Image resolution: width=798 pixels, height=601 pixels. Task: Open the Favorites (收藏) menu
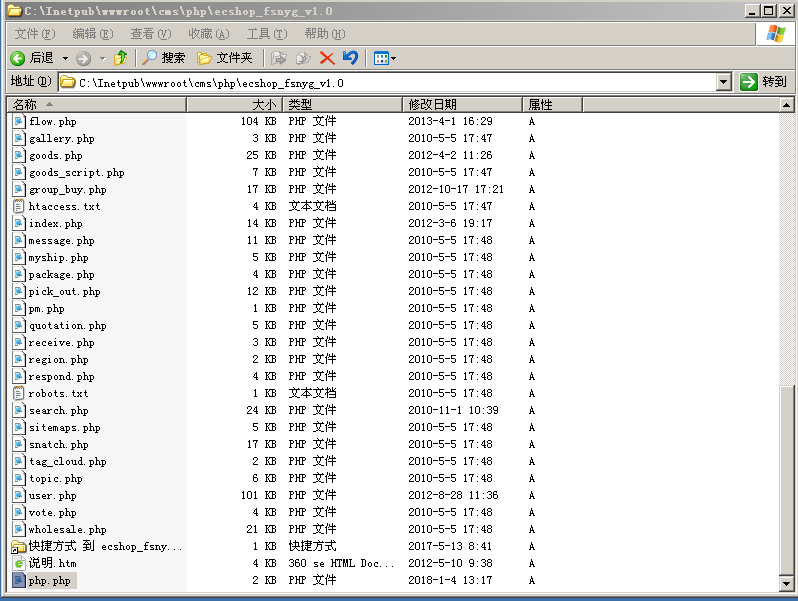click(209, 34)
